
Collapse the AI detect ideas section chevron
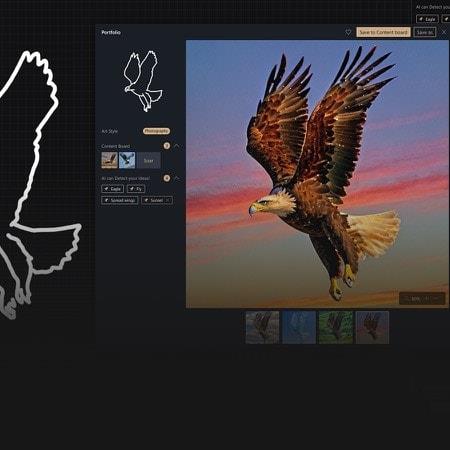(177, 178)
